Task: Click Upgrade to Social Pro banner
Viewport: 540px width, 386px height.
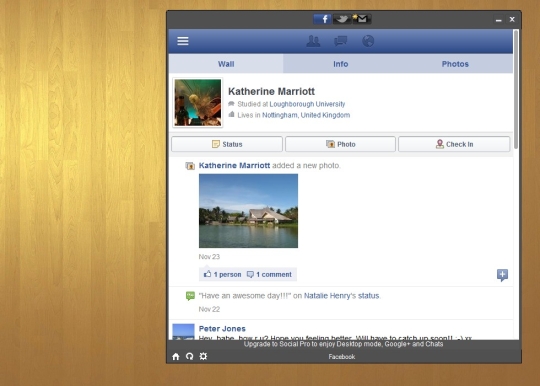Action: pos(343,344)
